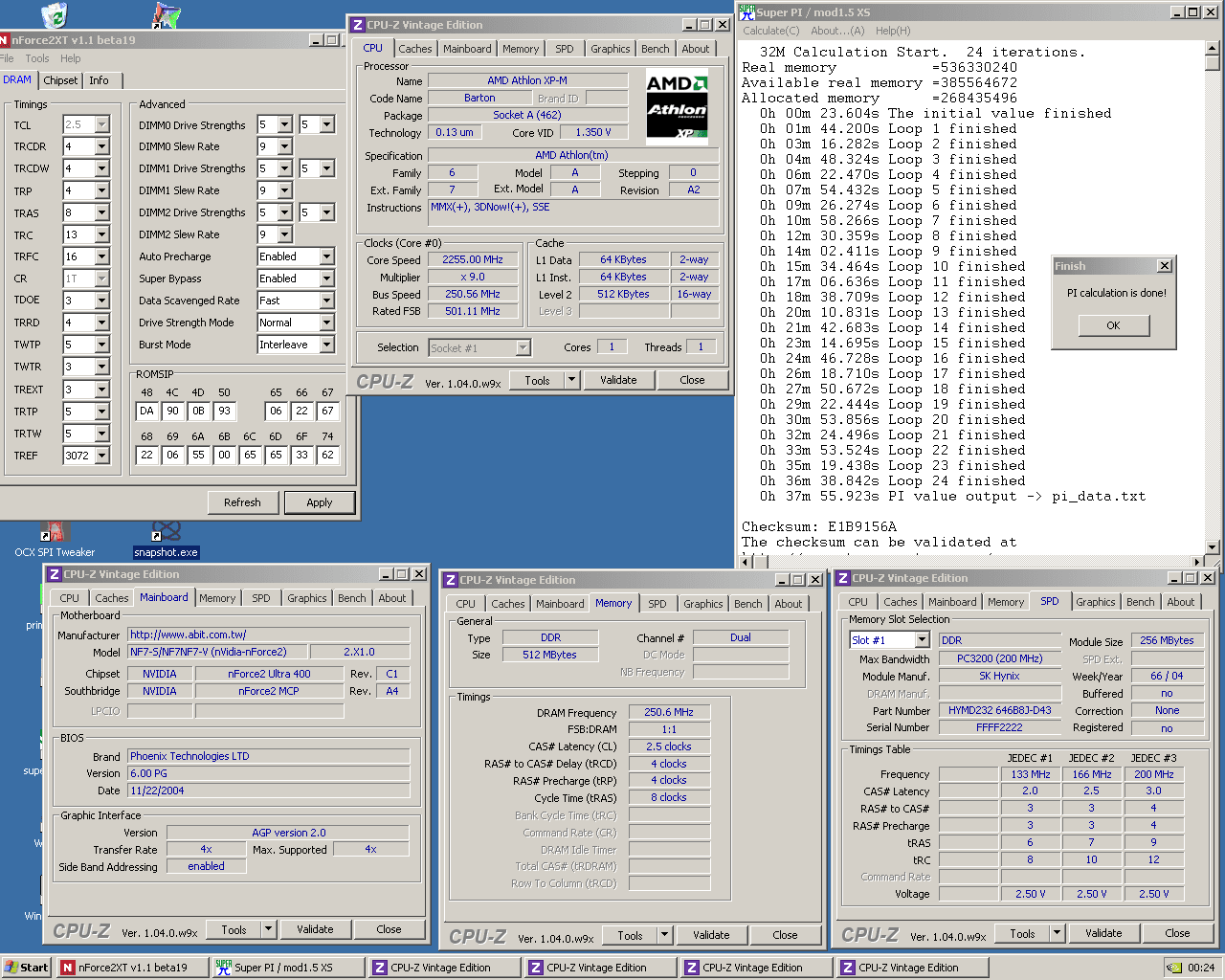Open the Slot #1 dropdown in CPU-Z SPD

point(922,640)
